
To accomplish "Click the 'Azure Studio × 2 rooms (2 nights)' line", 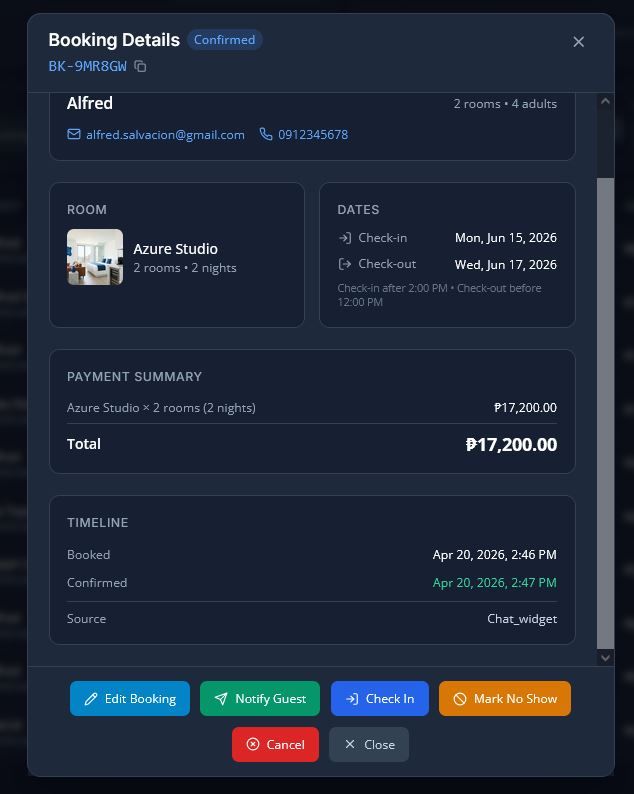I will (x=161, y=408).
